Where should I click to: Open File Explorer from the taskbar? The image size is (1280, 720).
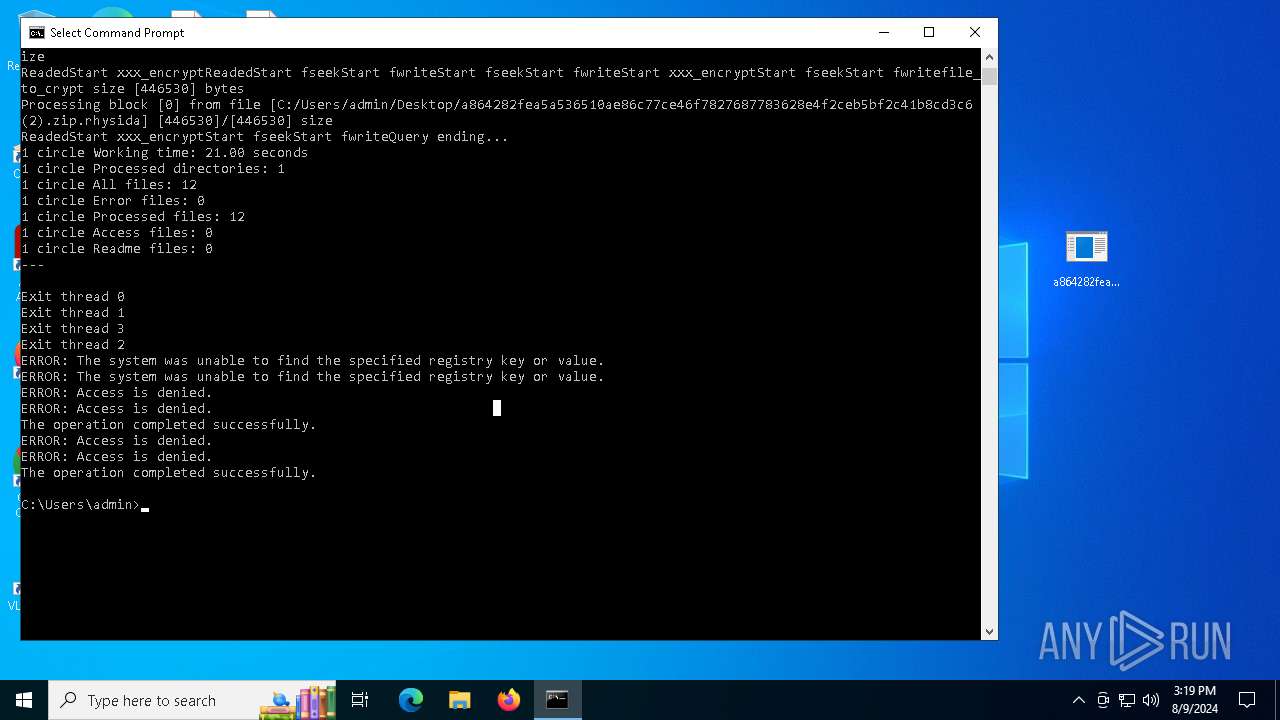(460, 700)
